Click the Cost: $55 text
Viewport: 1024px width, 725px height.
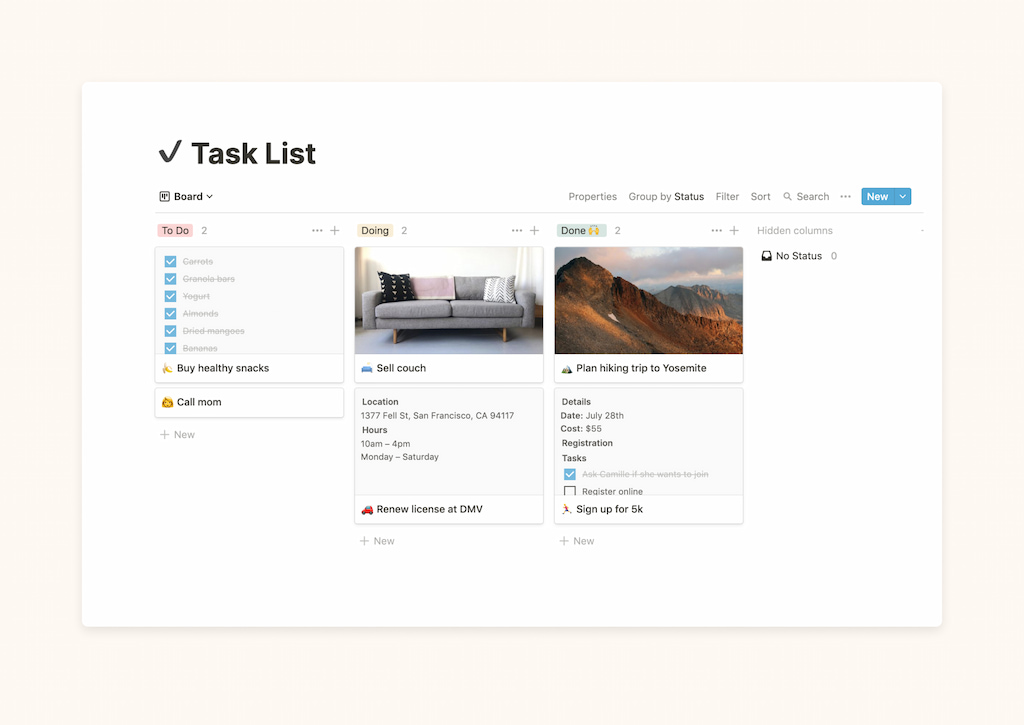pos(581,429)
